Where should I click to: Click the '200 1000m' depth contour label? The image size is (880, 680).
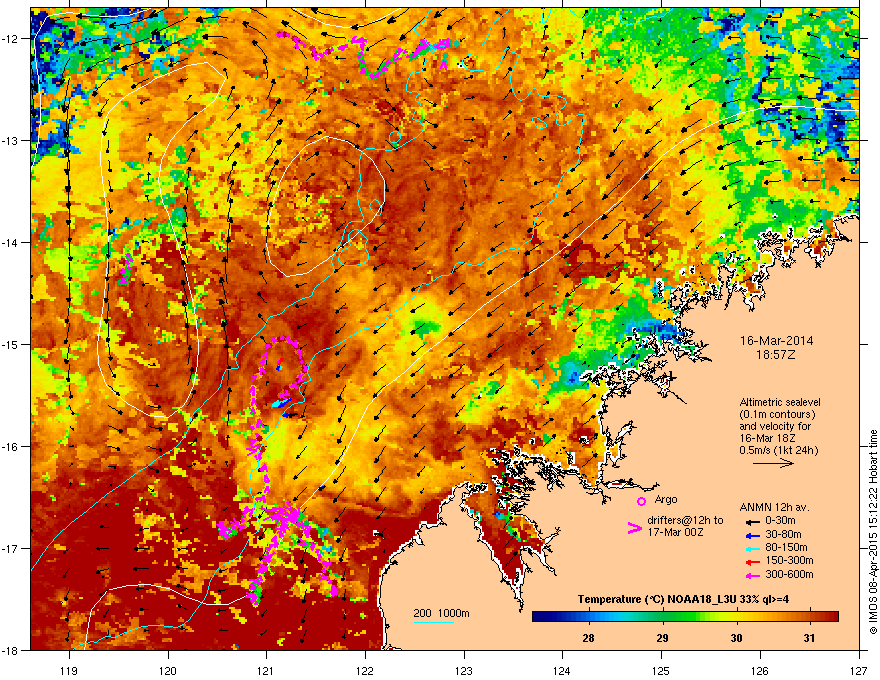point(441,613)
